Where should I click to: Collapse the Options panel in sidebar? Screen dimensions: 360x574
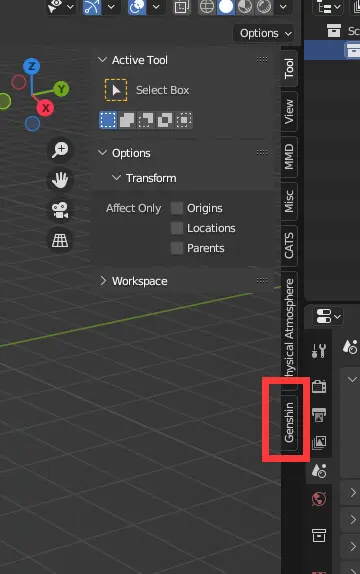click(x=103, y=153)
